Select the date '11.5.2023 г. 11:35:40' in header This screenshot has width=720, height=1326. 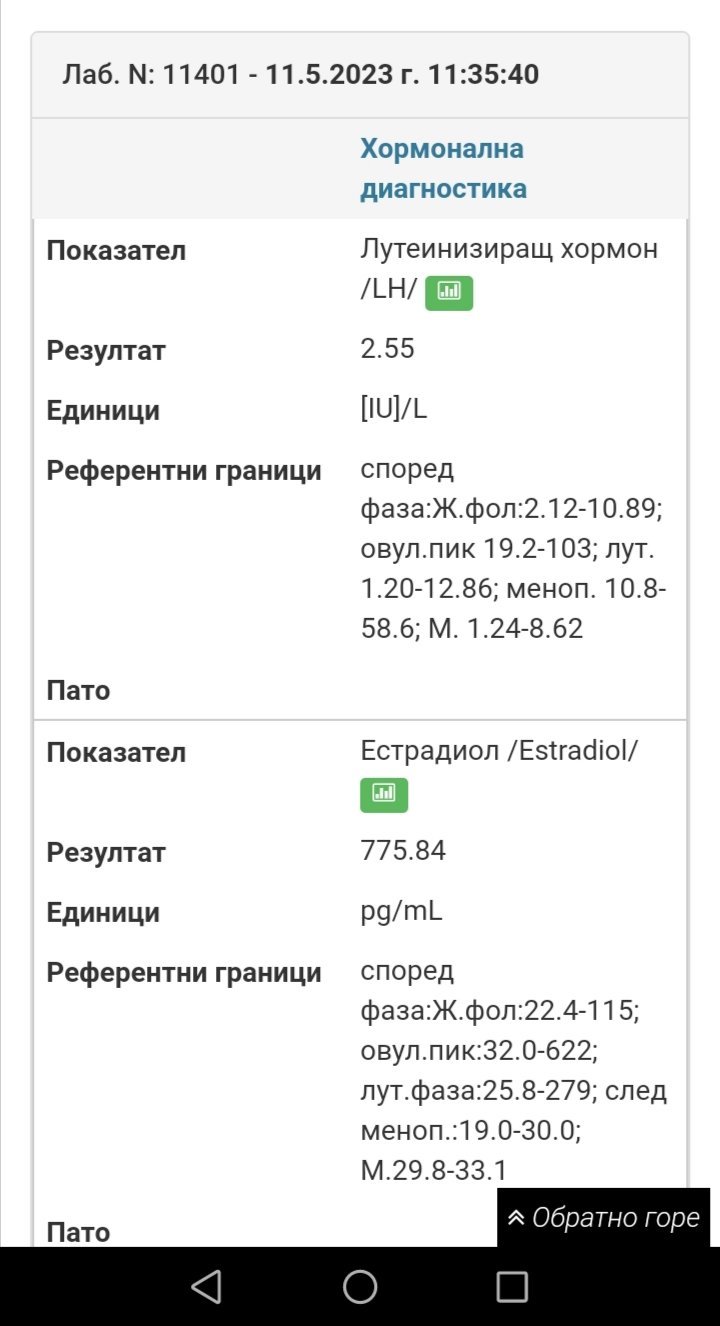(x=402, y=75)
